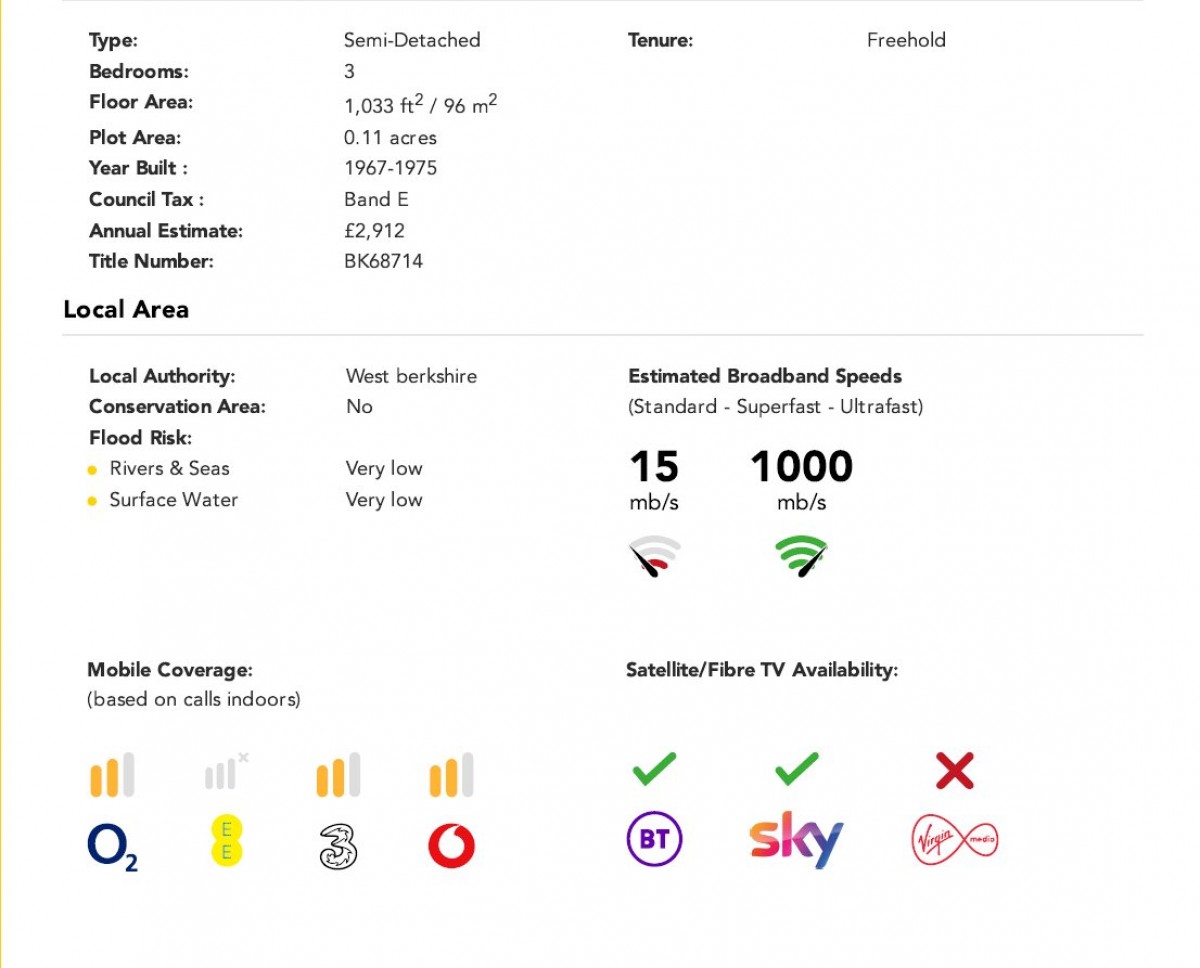This screenshot has width=1200, height=968.
Task: Click the Three network logo
Action: click(x=338, y=844)
